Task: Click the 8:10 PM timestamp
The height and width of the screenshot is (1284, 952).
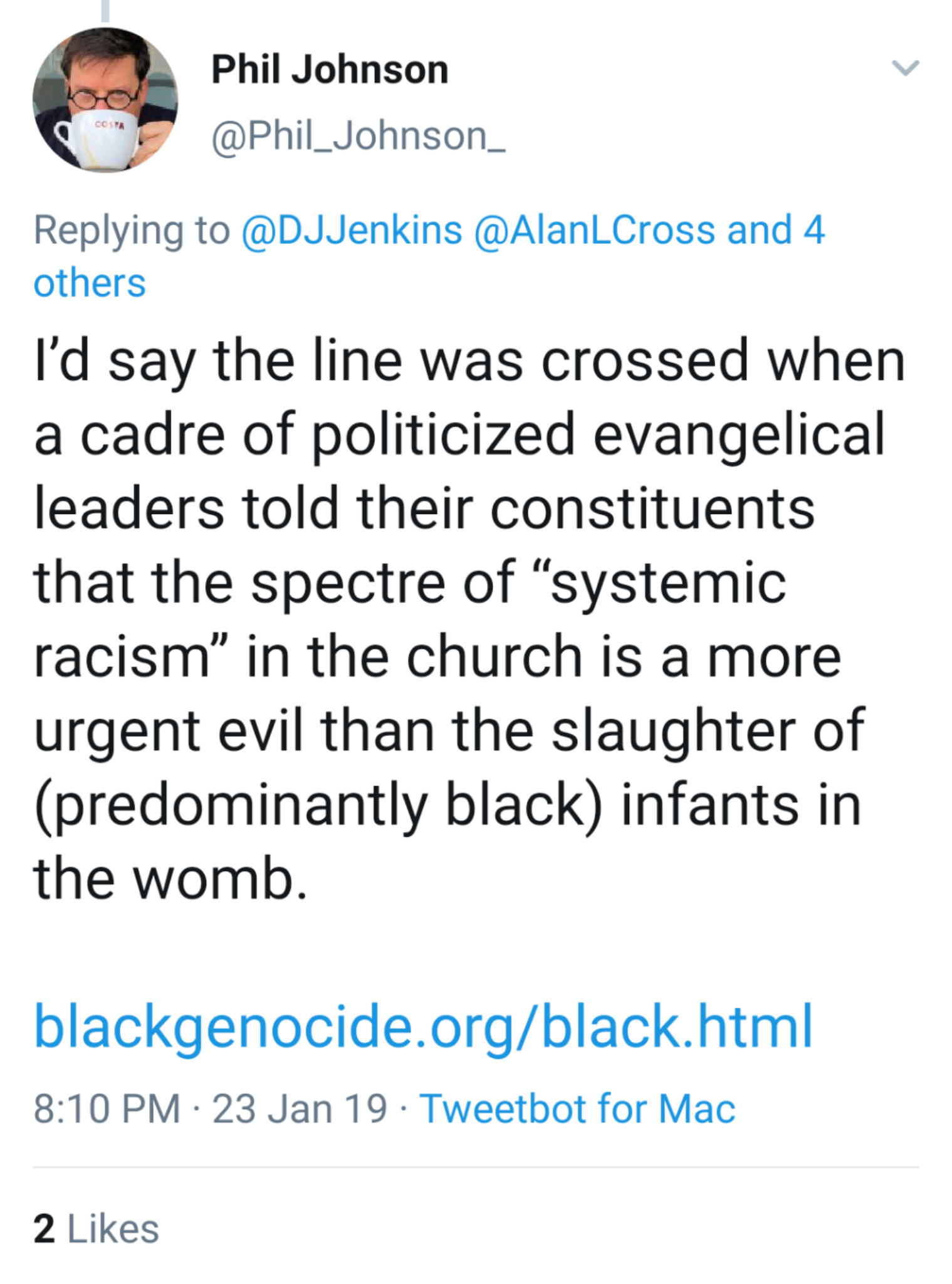Action: [107, 1109]
